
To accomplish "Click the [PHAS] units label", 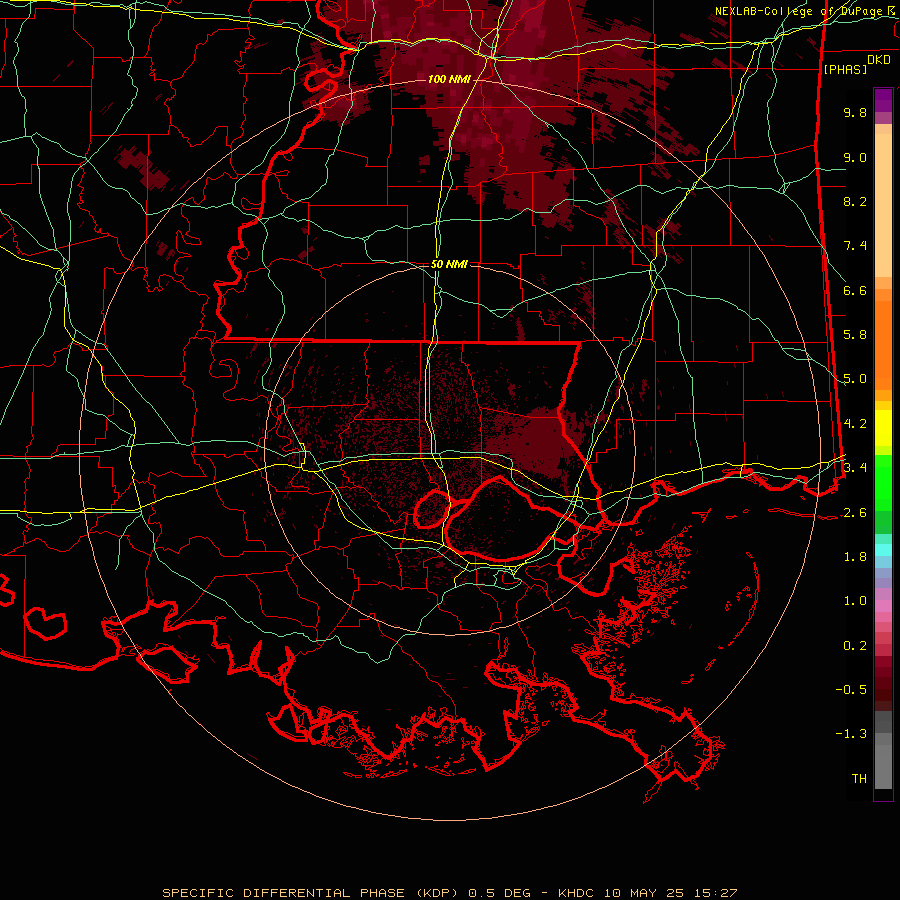I will coord(845,69).
